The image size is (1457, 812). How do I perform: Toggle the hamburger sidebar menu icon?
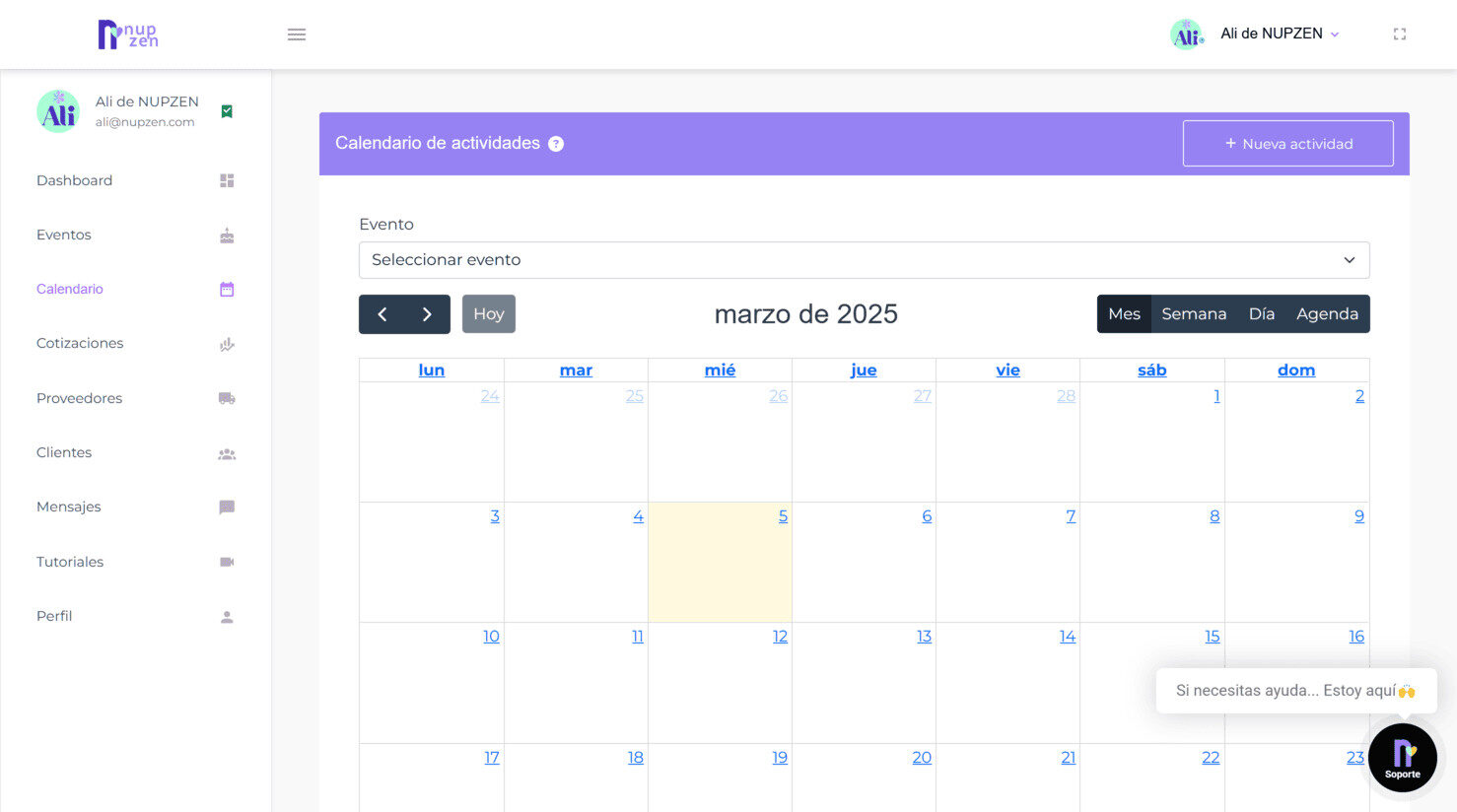tap(297, 34)
